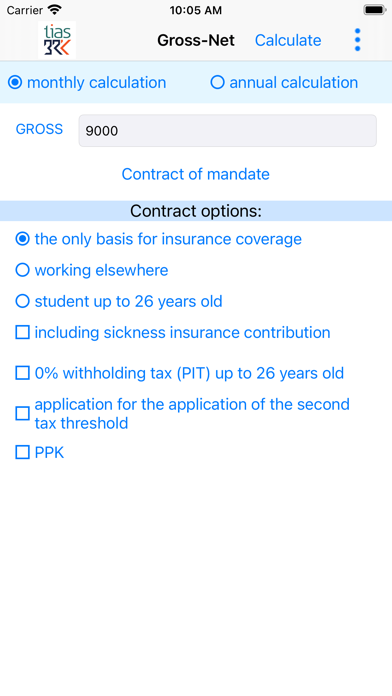Open the Contract of mandate selector

click(x=196, y=174)
